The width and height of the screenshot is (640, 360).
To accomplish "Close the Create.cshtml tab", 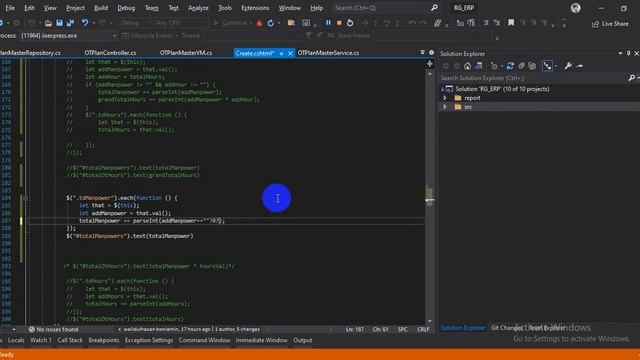I will pyautogui.click(x=290, y=53).
